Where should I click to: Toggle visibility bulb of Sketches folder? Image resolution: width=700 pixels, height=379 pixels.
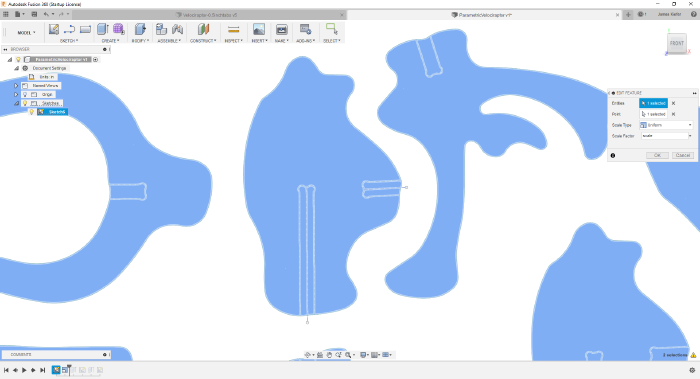pyautogui.click(x=25, y=103)
